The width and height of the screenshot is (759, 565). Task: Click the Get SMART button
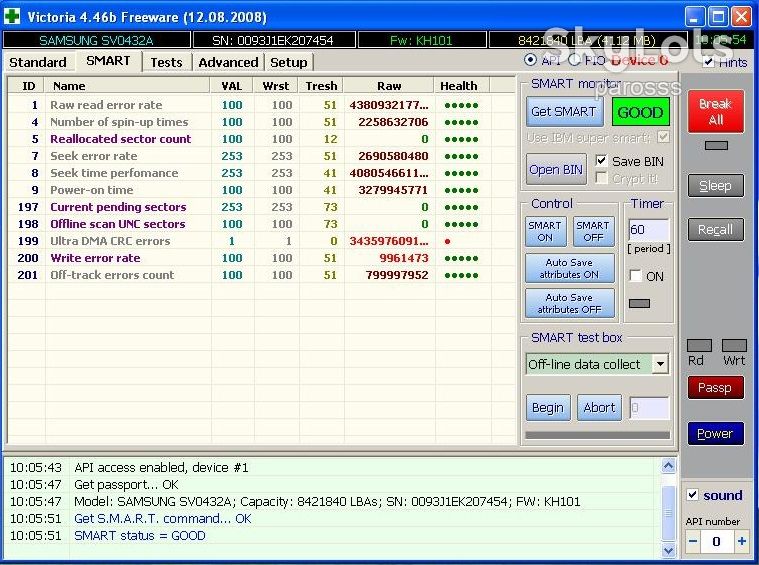coord(564,111)
